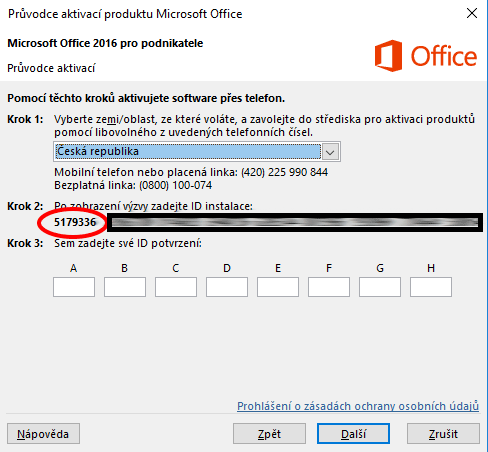Image resolution: width=488 pixels, height=452 pixels.
Task: Cancel using the Zrušit button
Action: [x=443, y=434]
